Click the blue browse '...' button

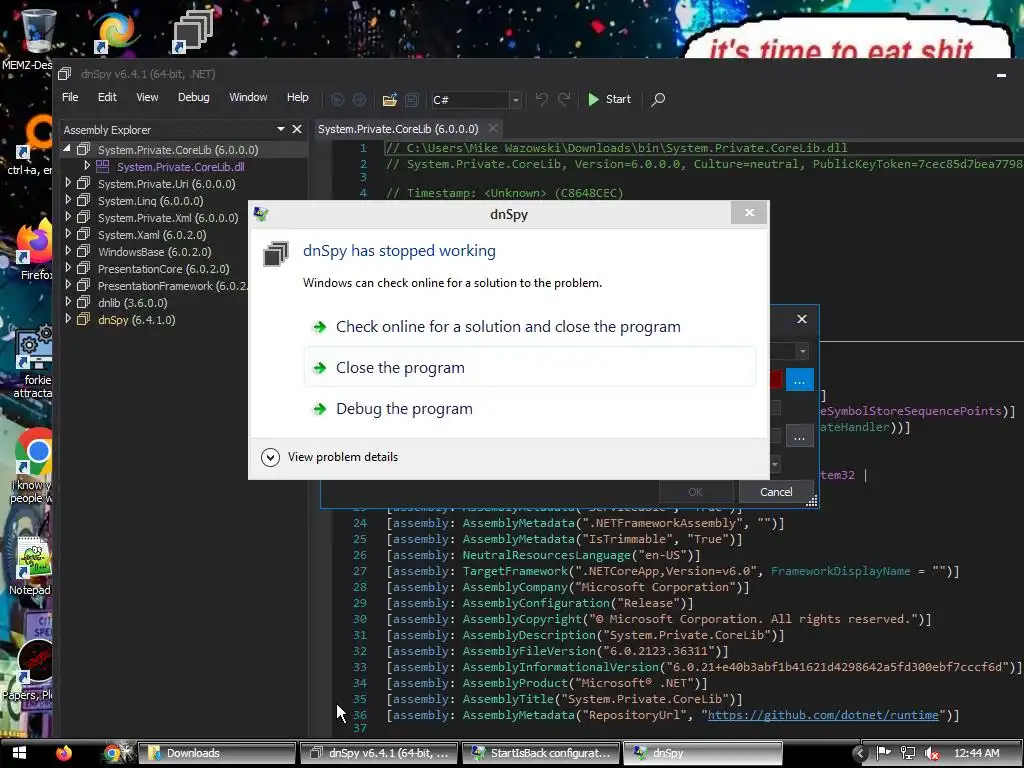[799, 380]
